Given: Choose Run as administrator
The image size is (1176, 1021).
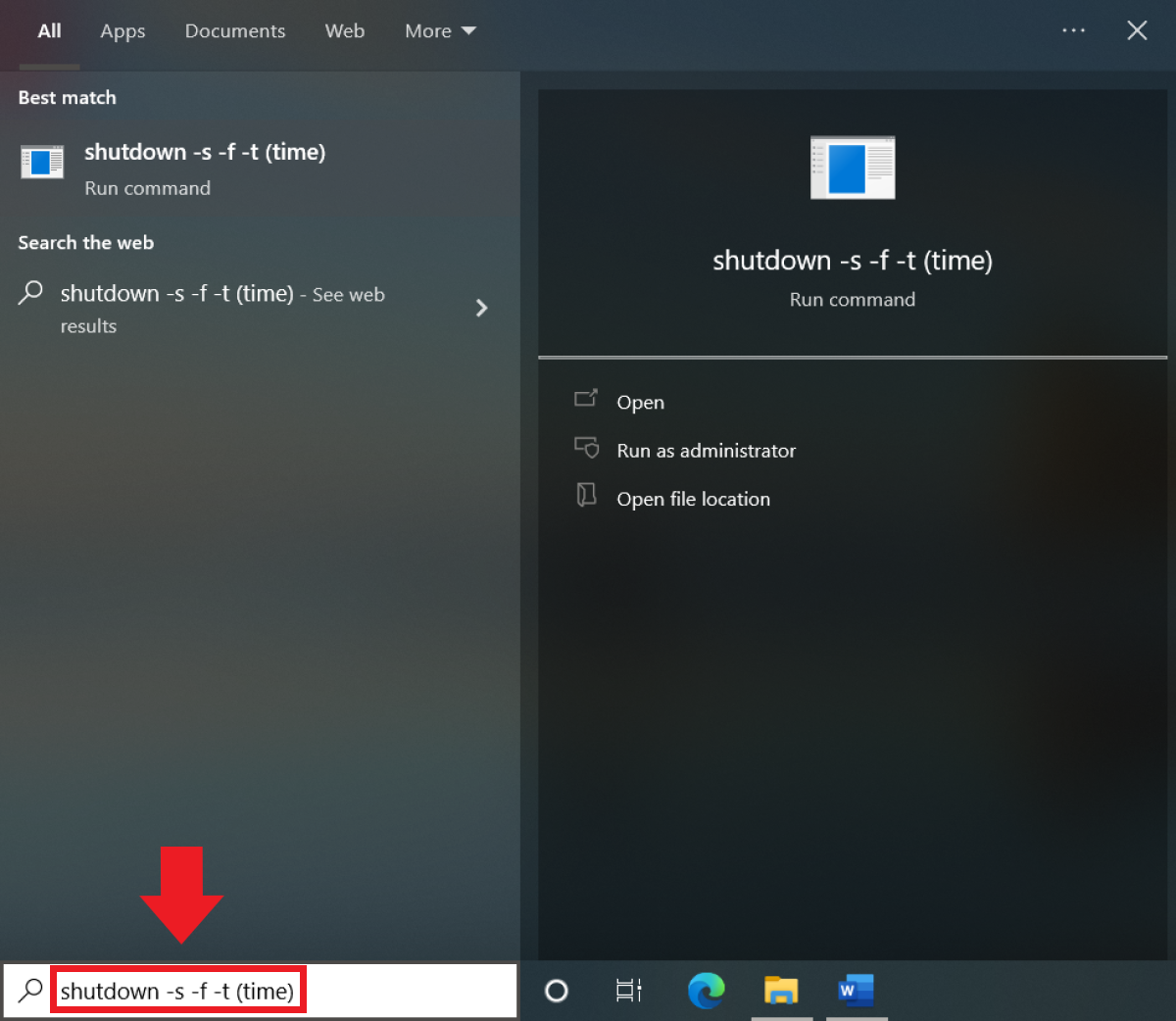Looking at the screenshot, I should 706,451.
